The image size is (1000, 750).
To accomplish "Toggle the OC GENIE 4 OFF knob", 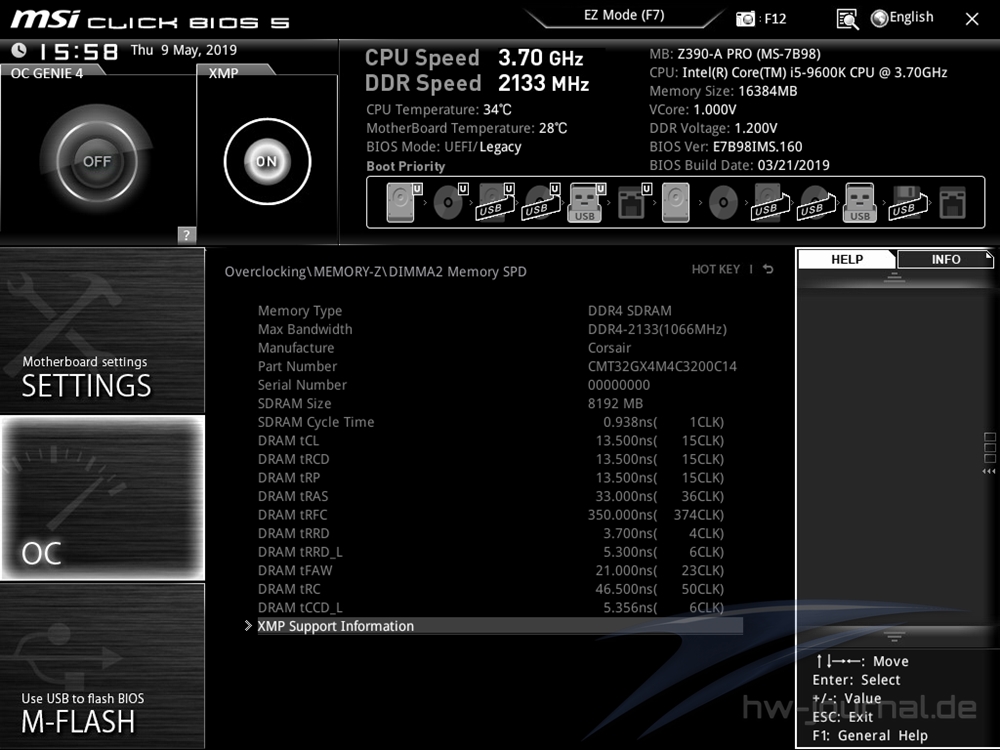I will [x=97, y=161].
